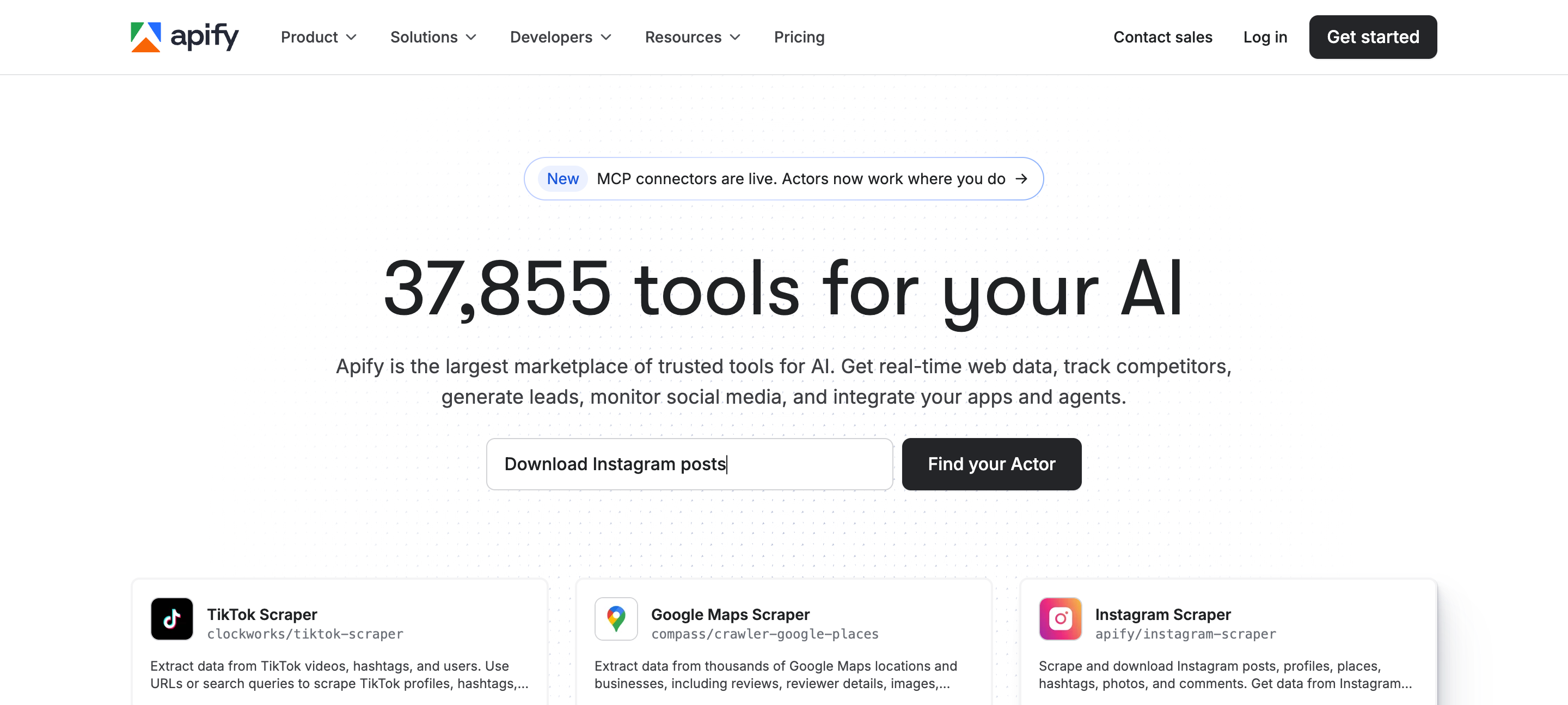The width and height of the screenshot is (1568, 705).
Task: Click compass/crawler-google-places path text
Action: (764, 634)
